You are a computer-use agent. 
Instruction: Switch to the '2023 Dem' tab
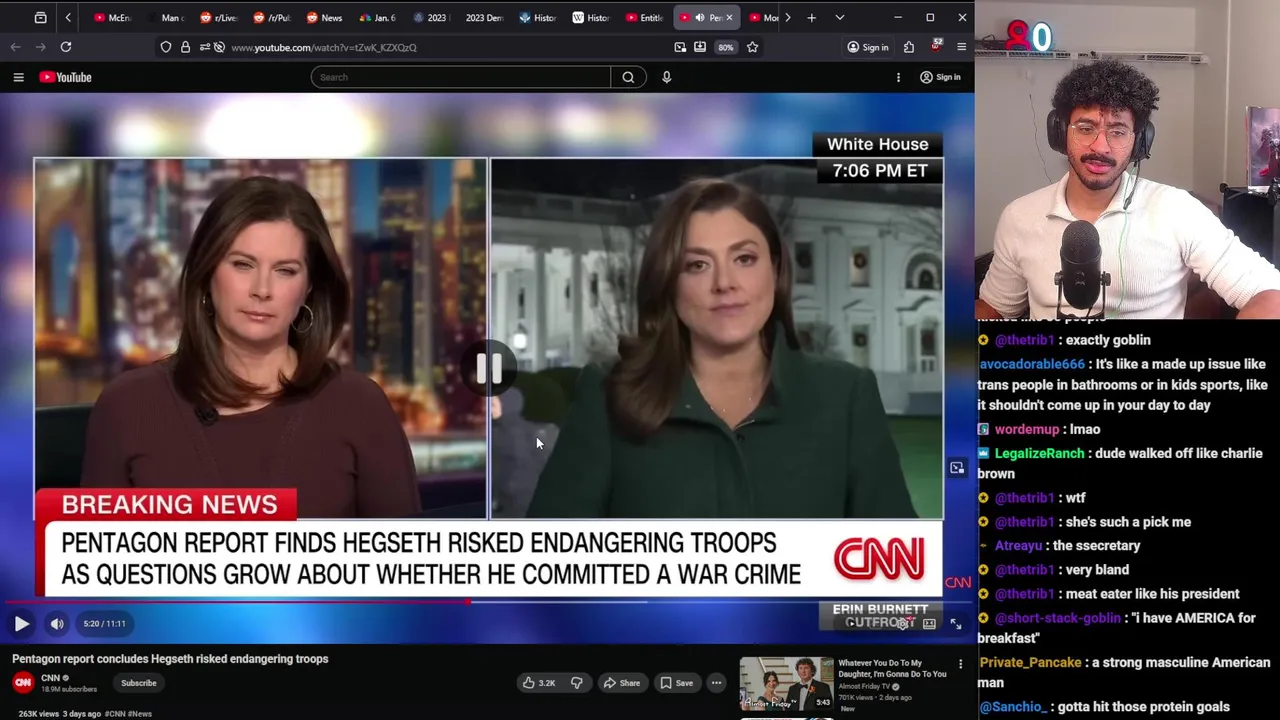[483, 17]
